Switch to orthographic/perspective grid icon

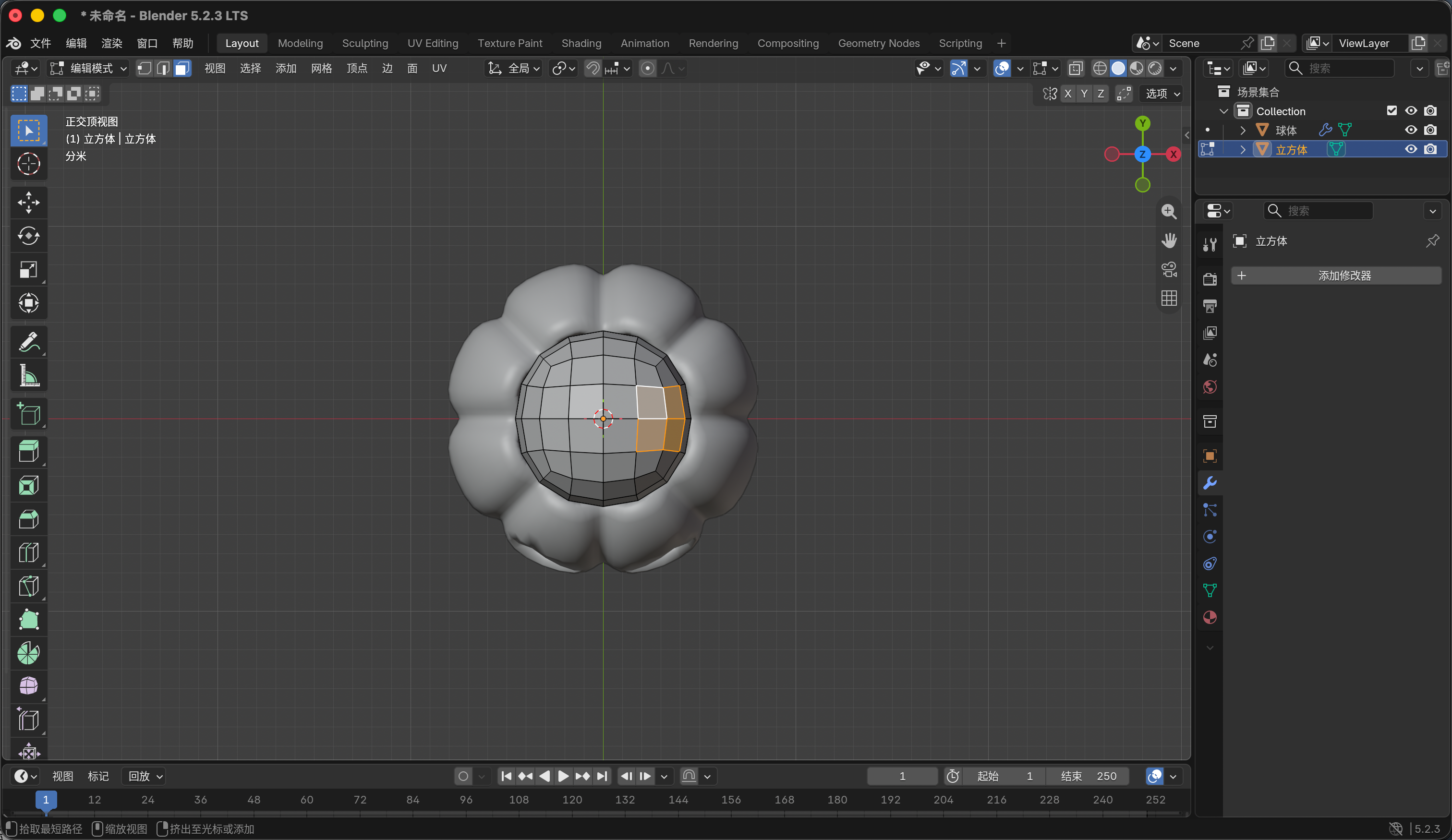point(1169,298)
